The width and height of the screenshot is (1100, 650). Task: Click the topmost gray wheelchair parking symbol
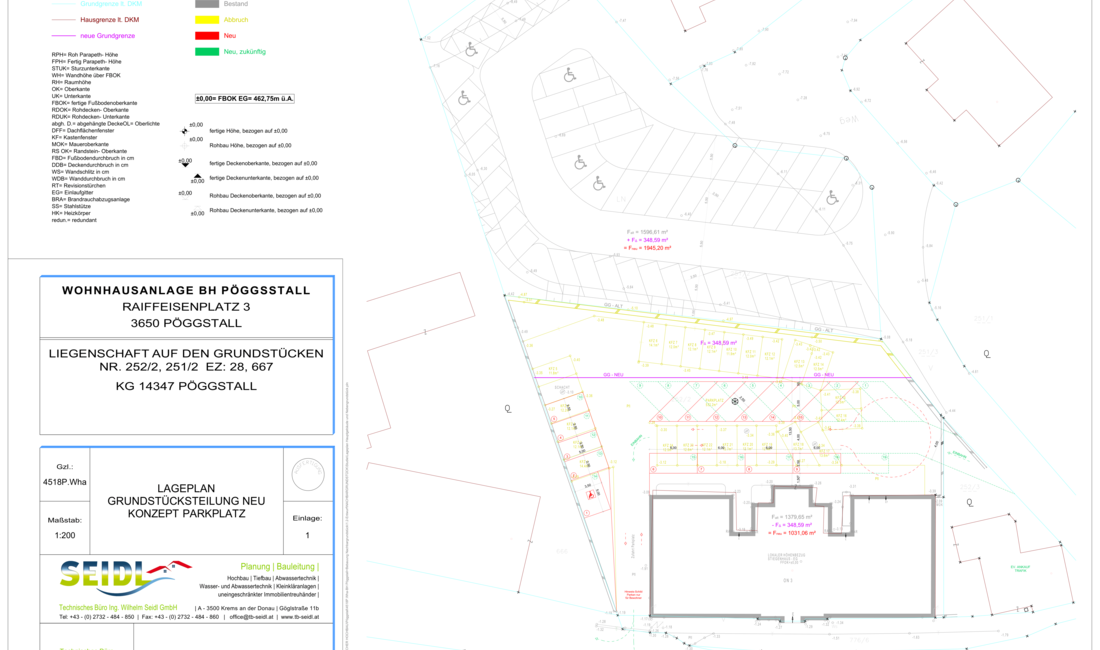(x=471, y=50)
